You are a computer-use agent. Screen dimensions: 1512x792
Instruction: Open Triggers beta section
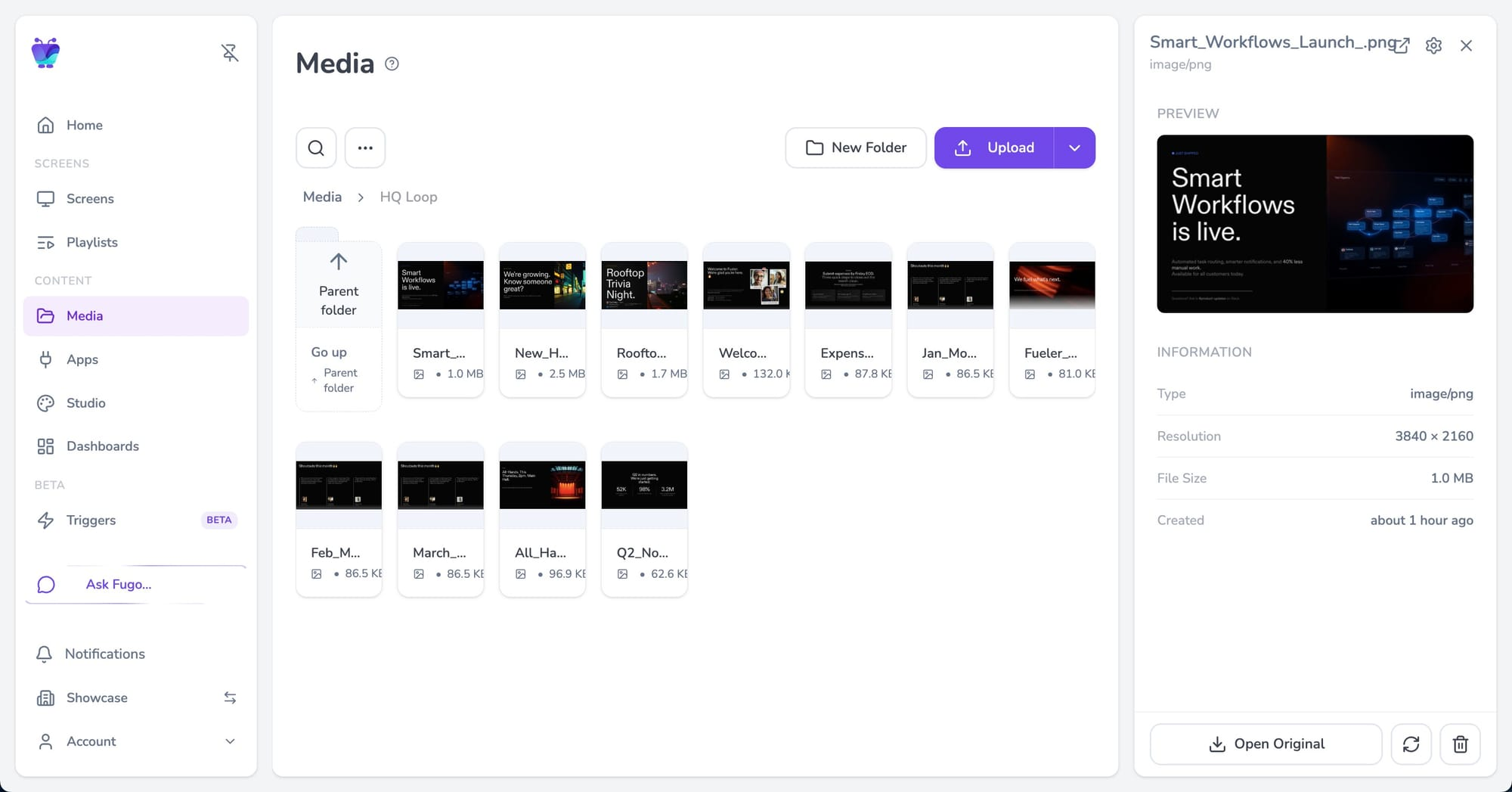(x=91, y=520)
